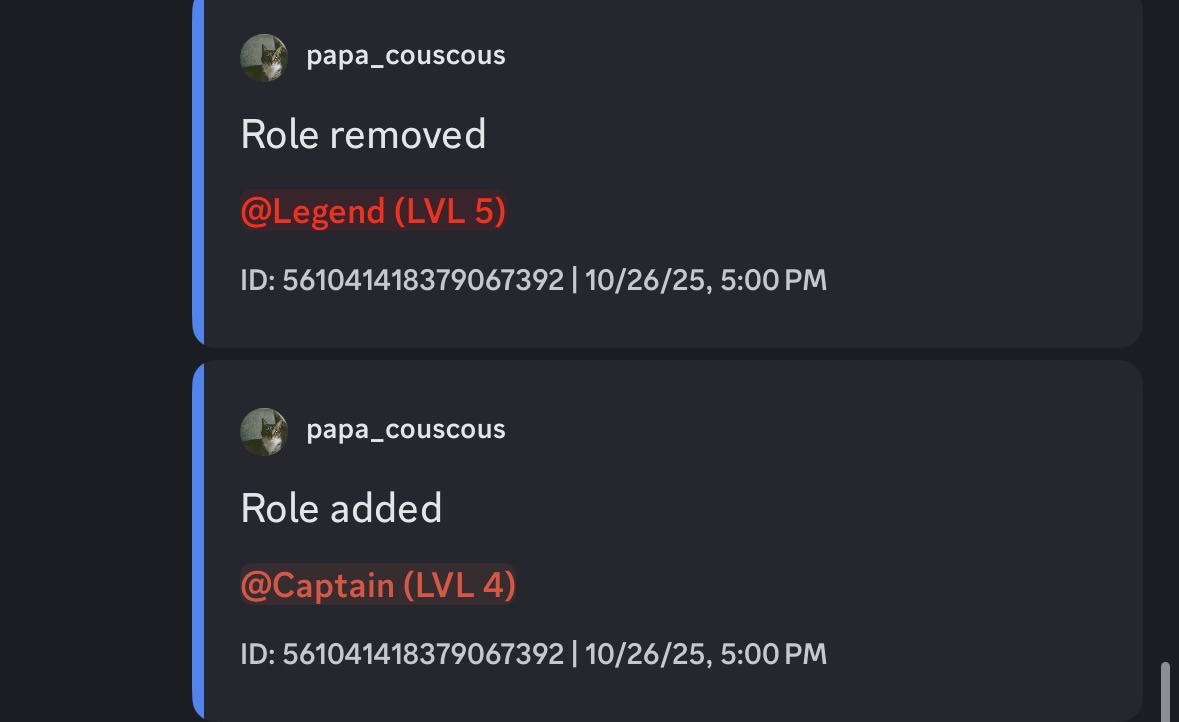Click the dark gutter left of the embeds
This screenshot has width=1179, height=722.
click(90, 360)
